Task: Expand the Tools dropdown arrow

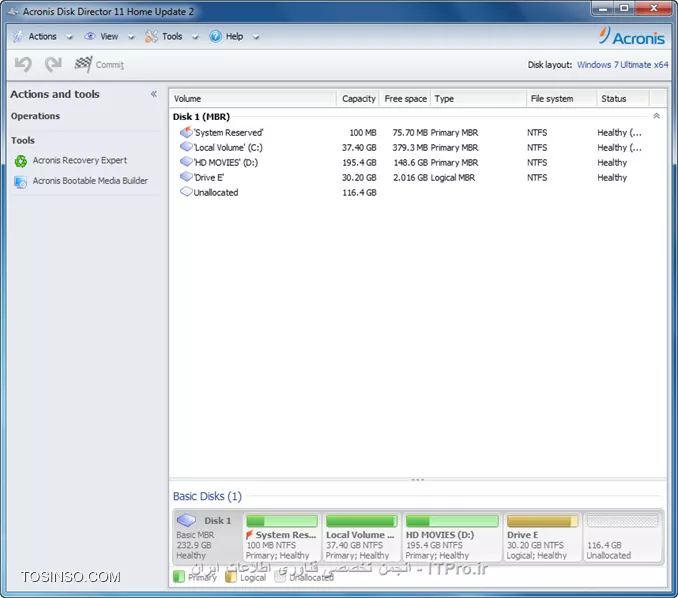Action: point(195,37)
